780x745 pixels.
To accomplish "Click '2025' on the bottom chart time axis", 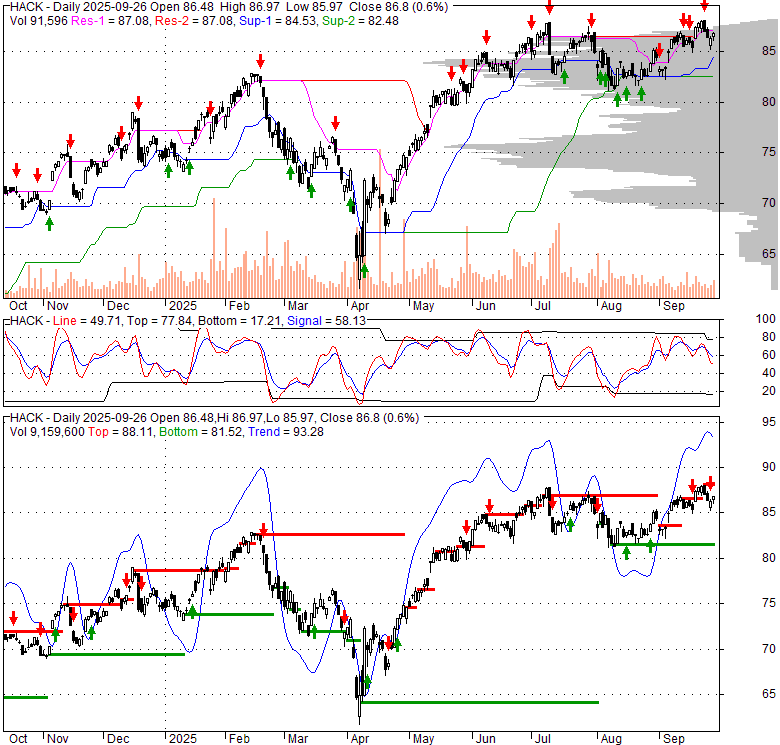I will (183, 739).
